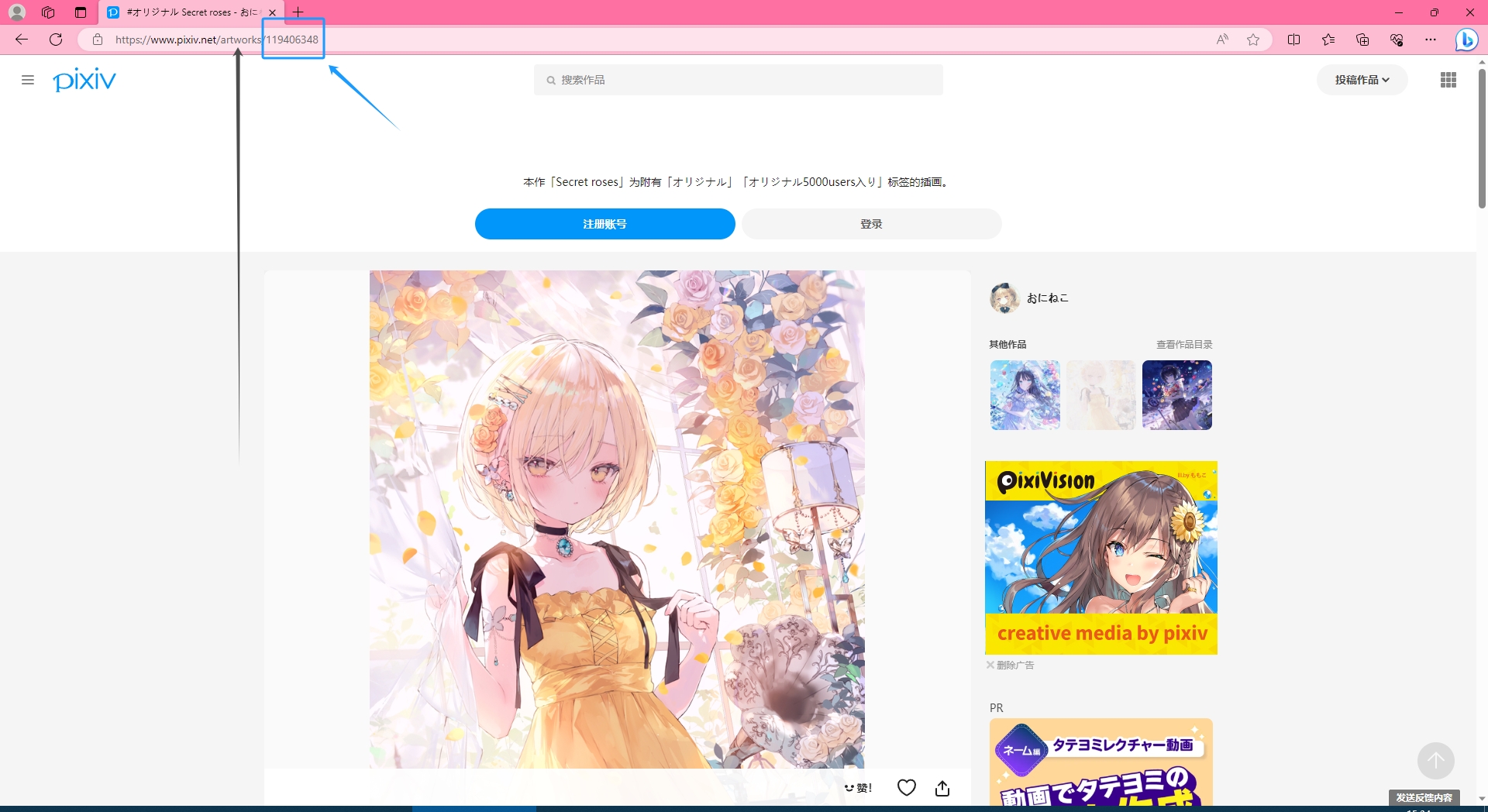Click the share icon below artwork
The image size is (1488, 812).
click(942, 788)
